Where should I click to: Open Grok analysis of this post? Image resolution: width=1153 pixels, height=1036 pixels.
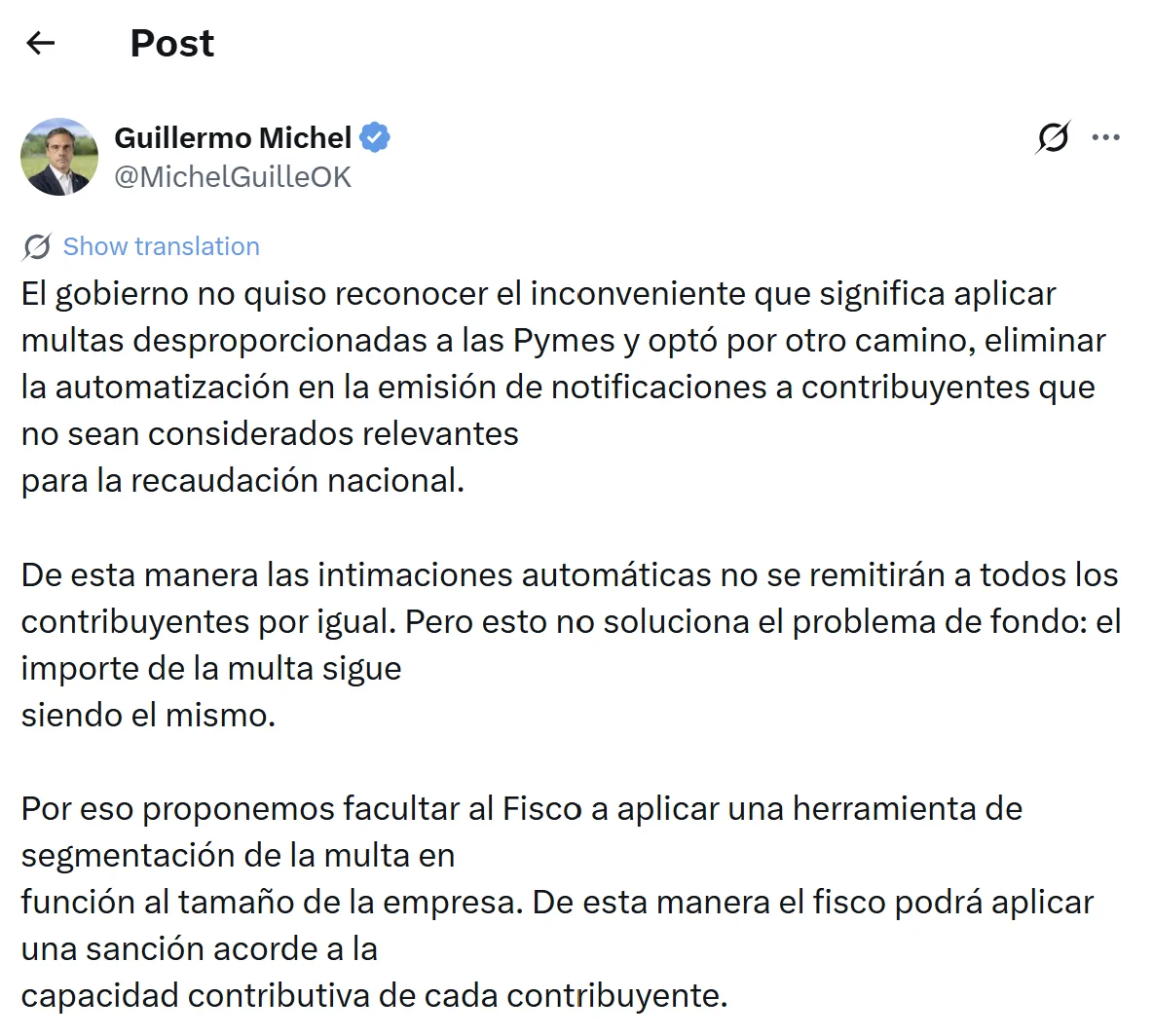[1053, 138]
